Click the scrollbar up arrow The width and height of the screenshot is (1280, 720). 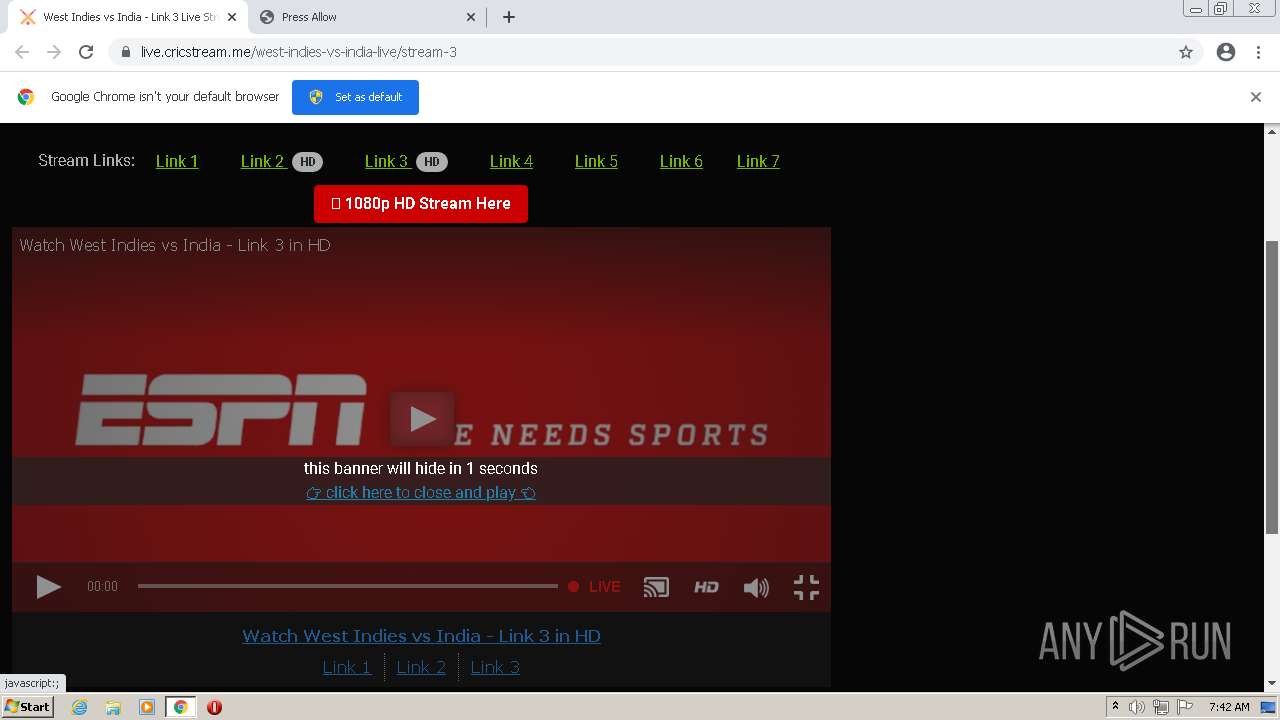pyautogui.click(x=1272, y=131)
